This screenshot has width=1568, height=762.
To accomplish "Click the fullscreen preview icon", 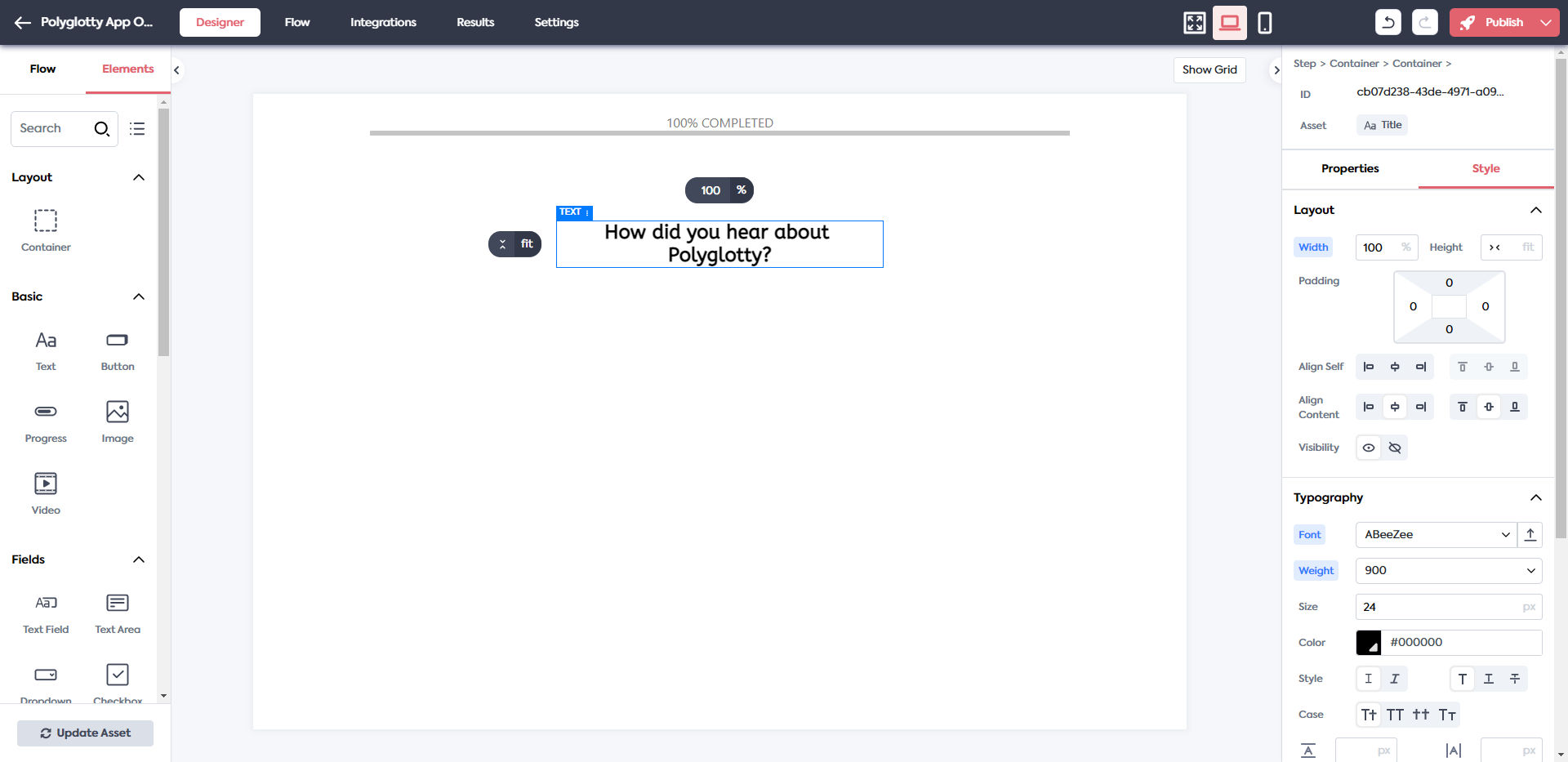I will click(x=1193, y=22).
